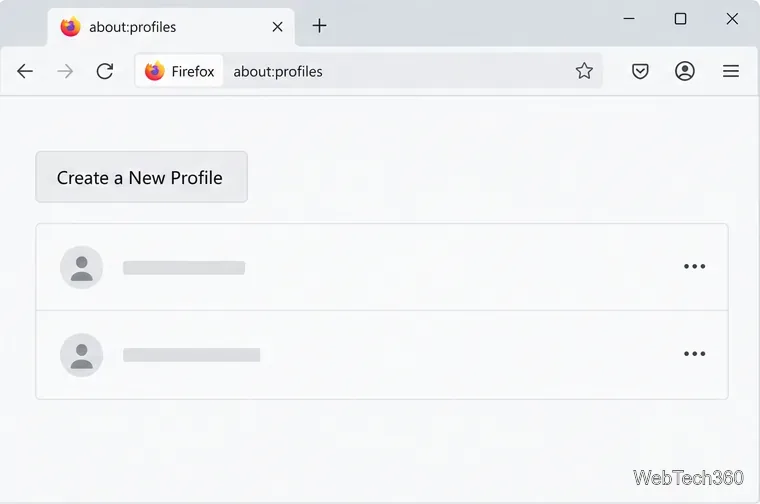Open the Pocket save icon
Screen dimensions: 760x504
[640, 72]
